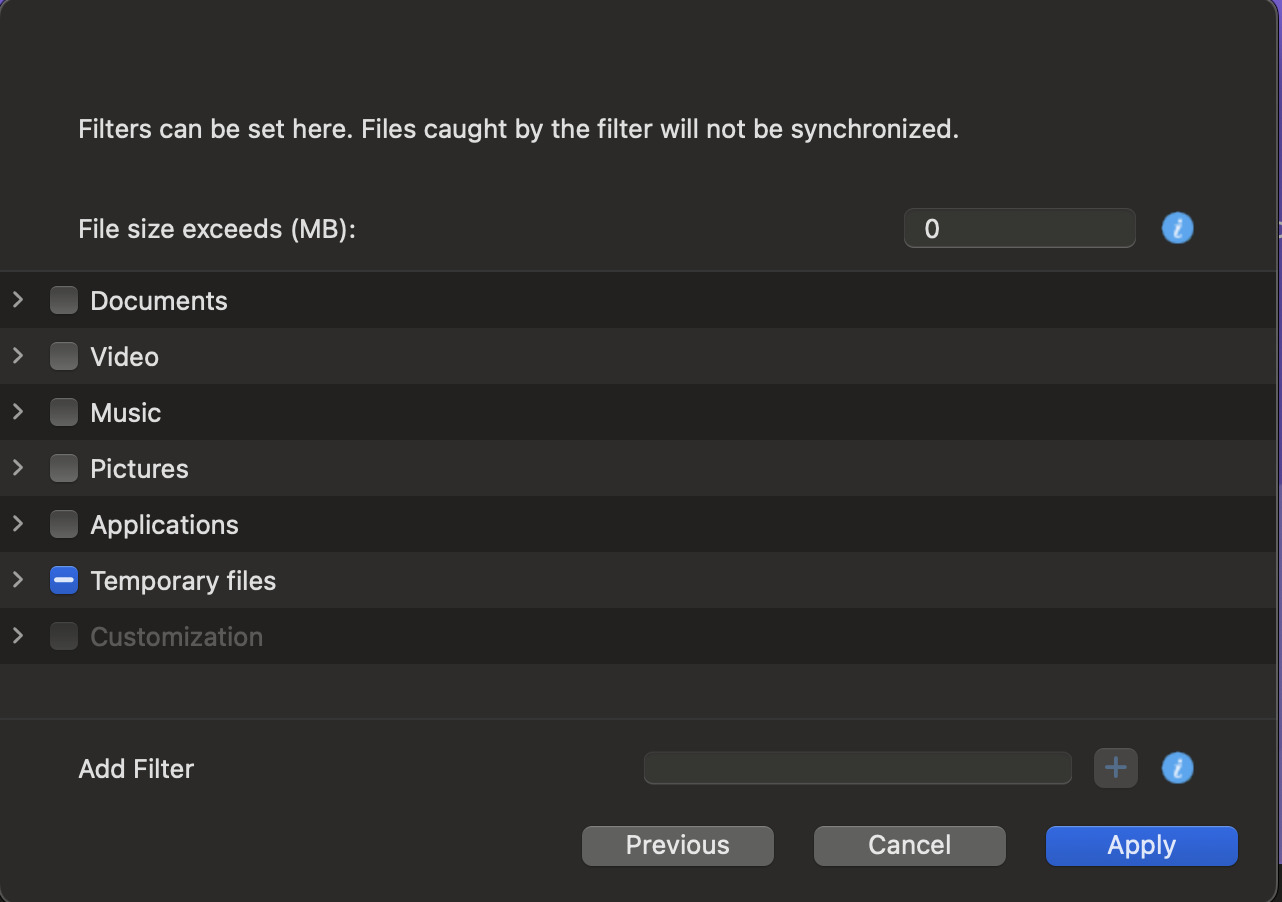1282x902 pixels.
Task: Select the Applications row label
Action: click(x=165, y=525)
